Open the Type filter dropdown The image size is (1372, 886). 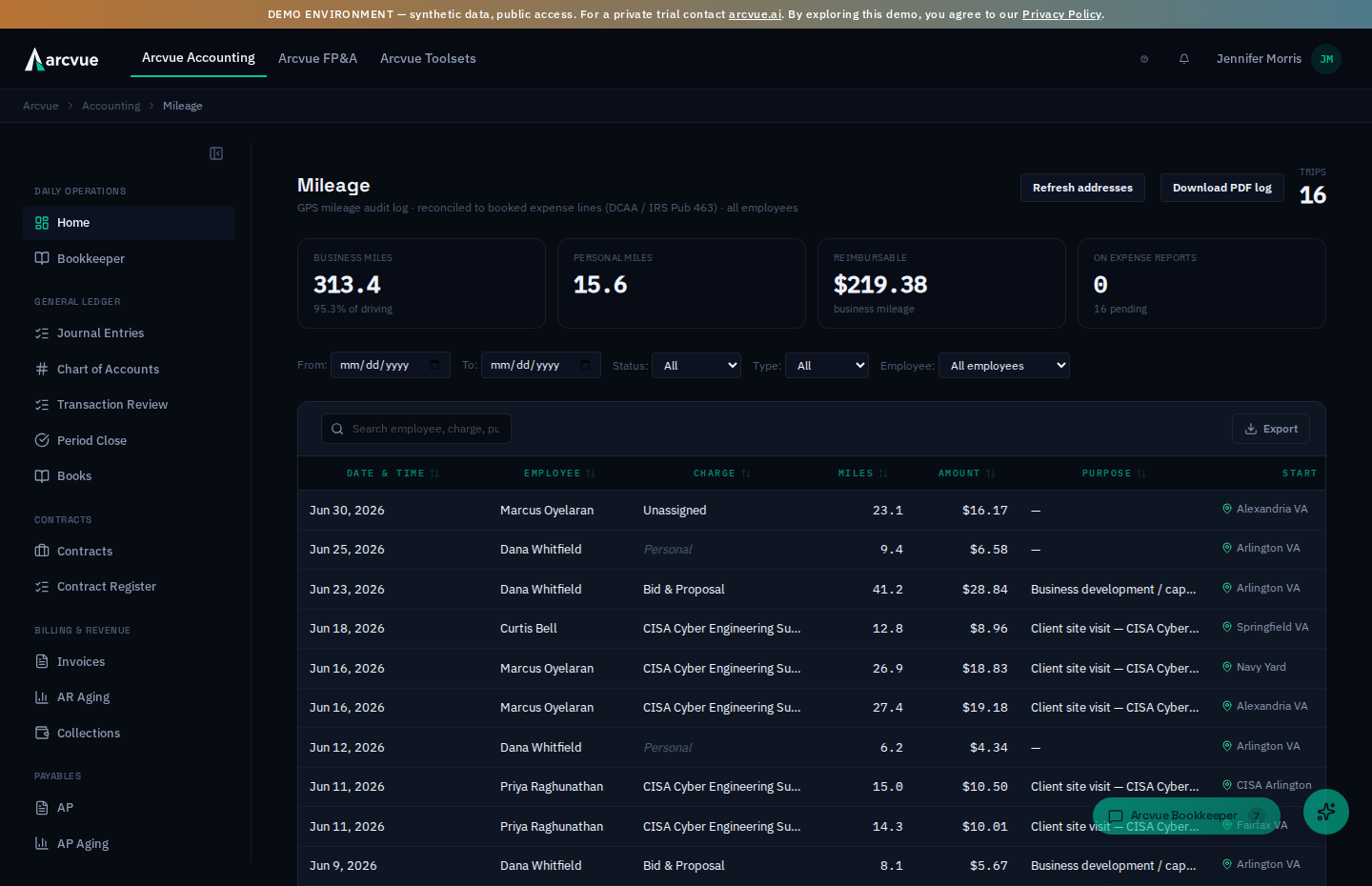[827, 366]
